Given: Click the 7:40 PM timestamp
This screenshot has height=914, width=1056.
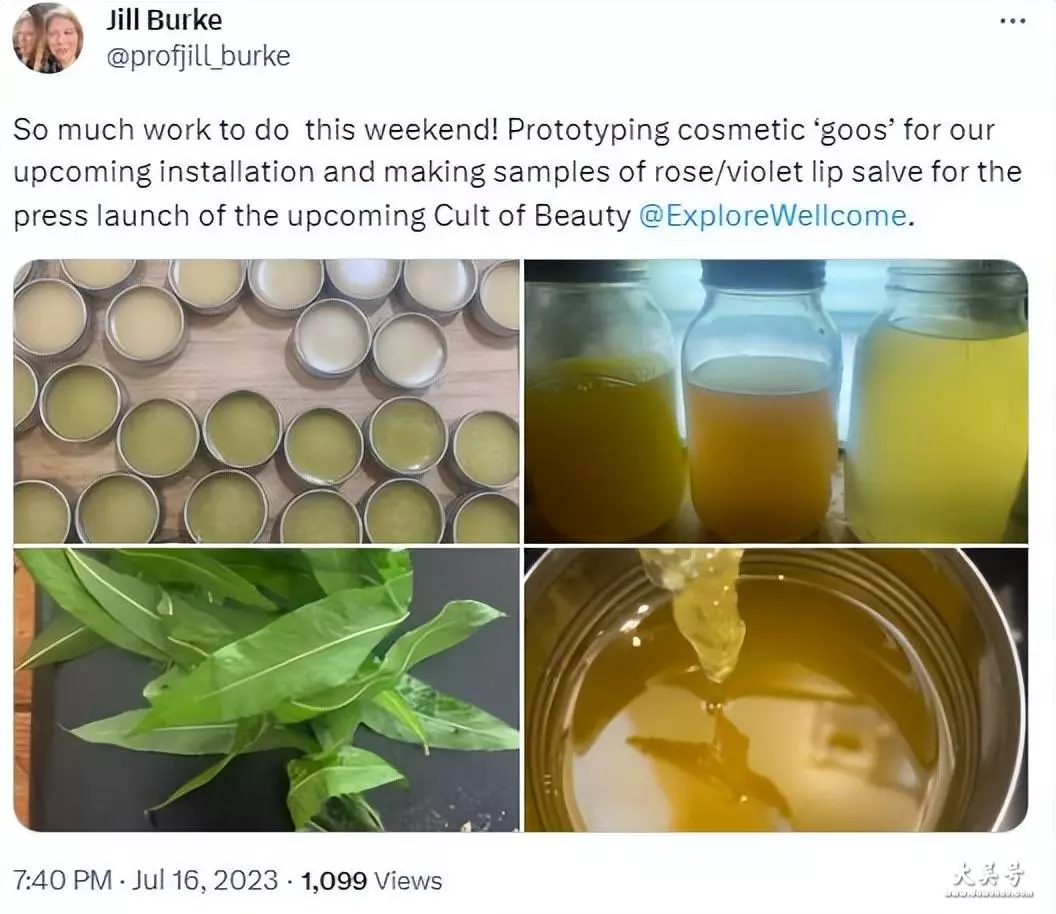Looking at the screenshot, I should pyautogui.click(x=63, y=880).
